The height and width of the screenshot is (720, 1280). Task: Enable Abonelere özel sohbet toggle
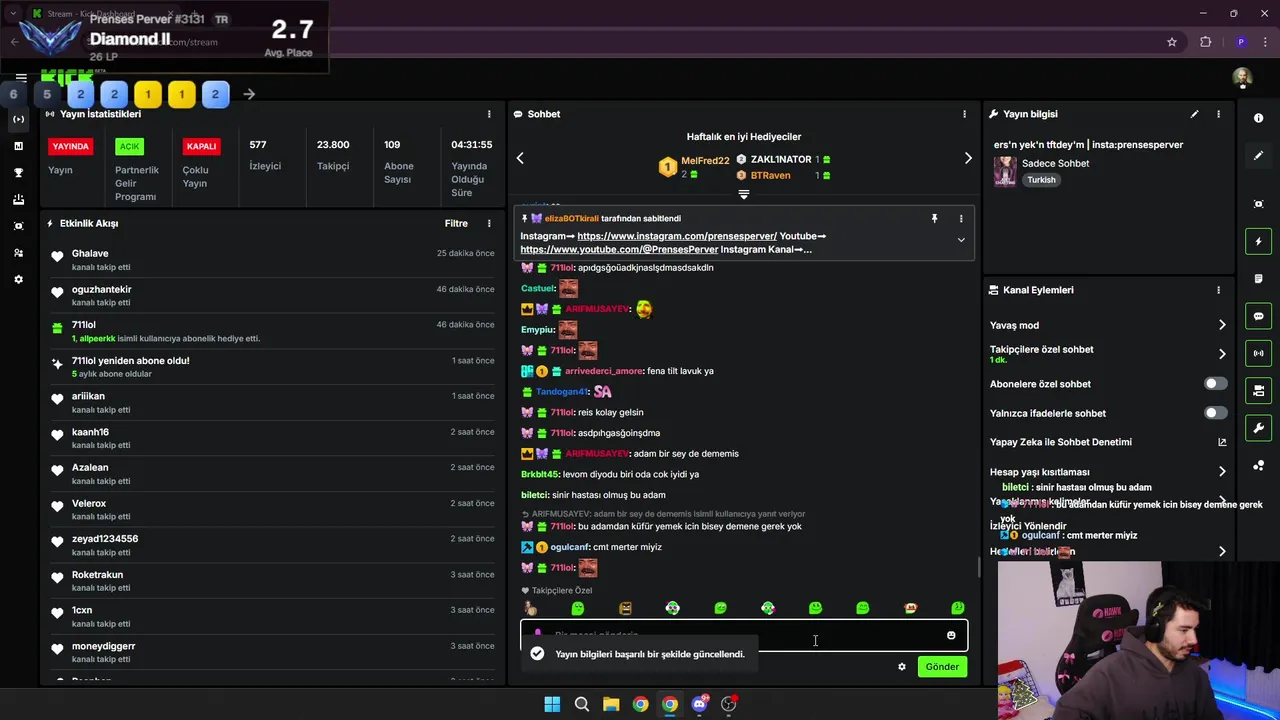[x=1215, y=384]
